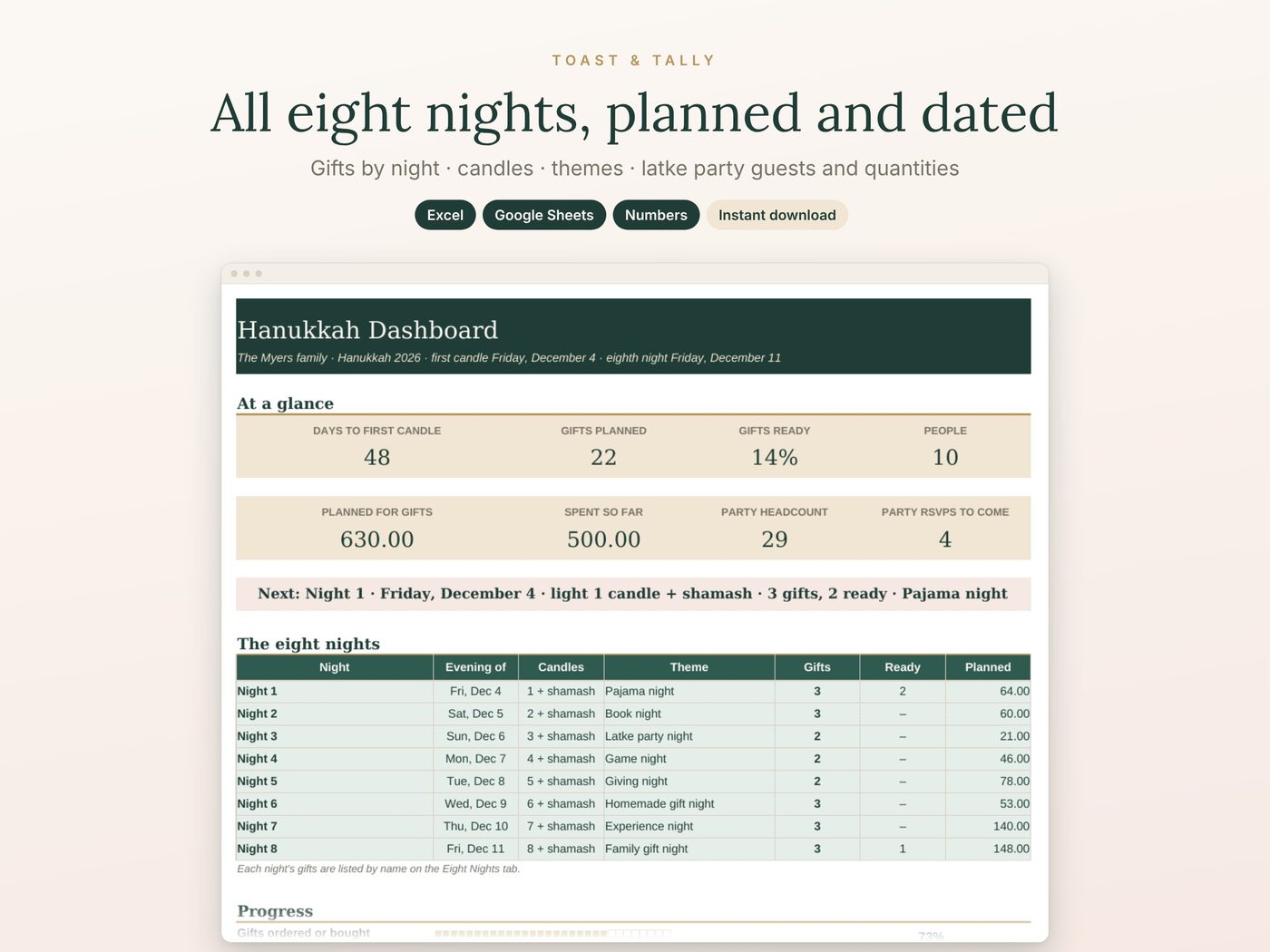Screen dimensions: 1270x952
Task: Click the Instant download badge
Action: [x=777, y=215]
